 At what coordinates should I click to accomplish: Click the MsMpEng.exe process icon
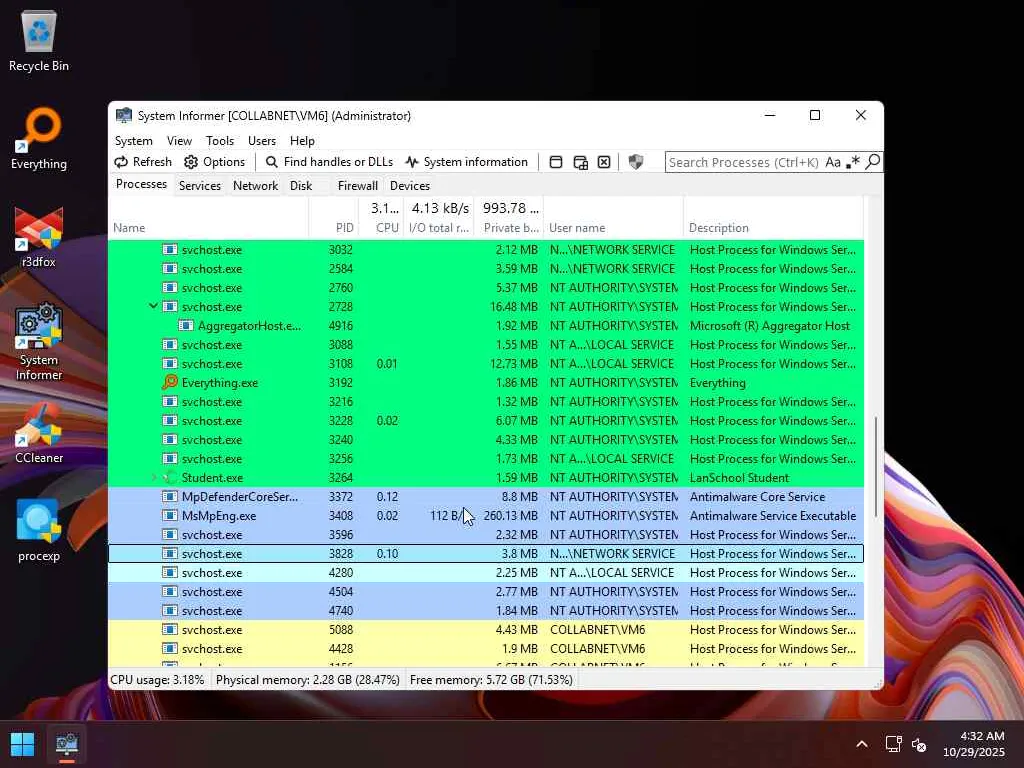point(170,515)
